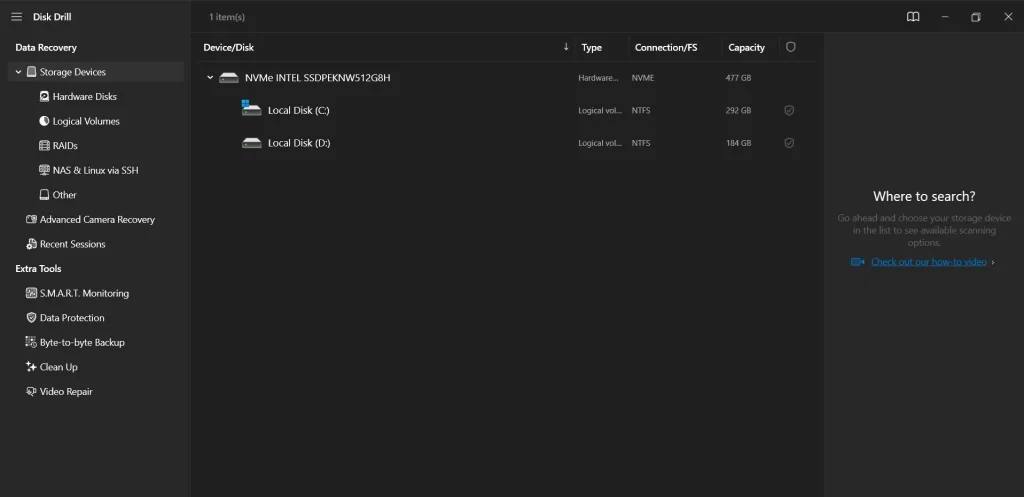The image size is (1024, 497).
Task: Close the Disk Drill window
Action: [1008, 17]
